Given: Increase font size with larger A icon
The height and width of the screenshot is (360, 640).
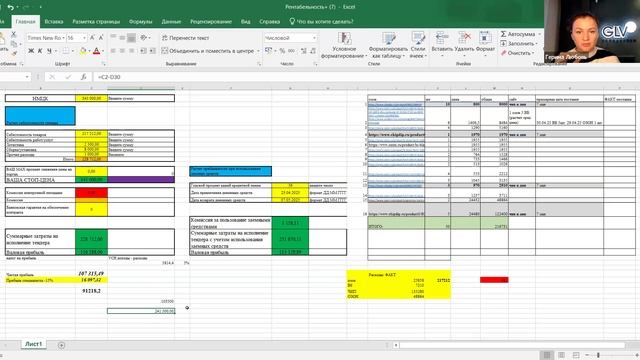Looking at the screenshot, I should tap(92, 38).
